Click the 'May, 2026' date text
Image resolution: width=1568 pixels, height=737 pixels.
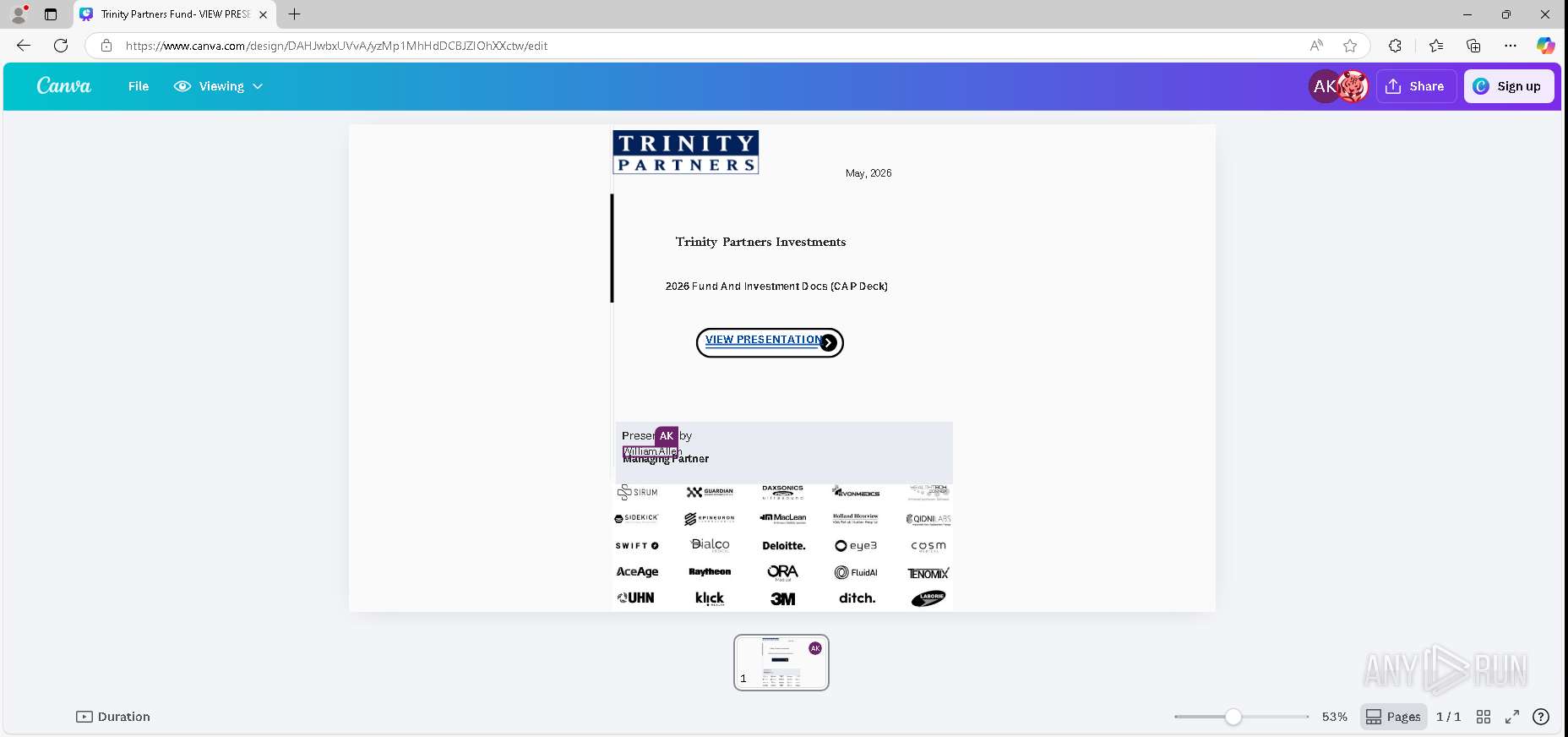[868, 173]
